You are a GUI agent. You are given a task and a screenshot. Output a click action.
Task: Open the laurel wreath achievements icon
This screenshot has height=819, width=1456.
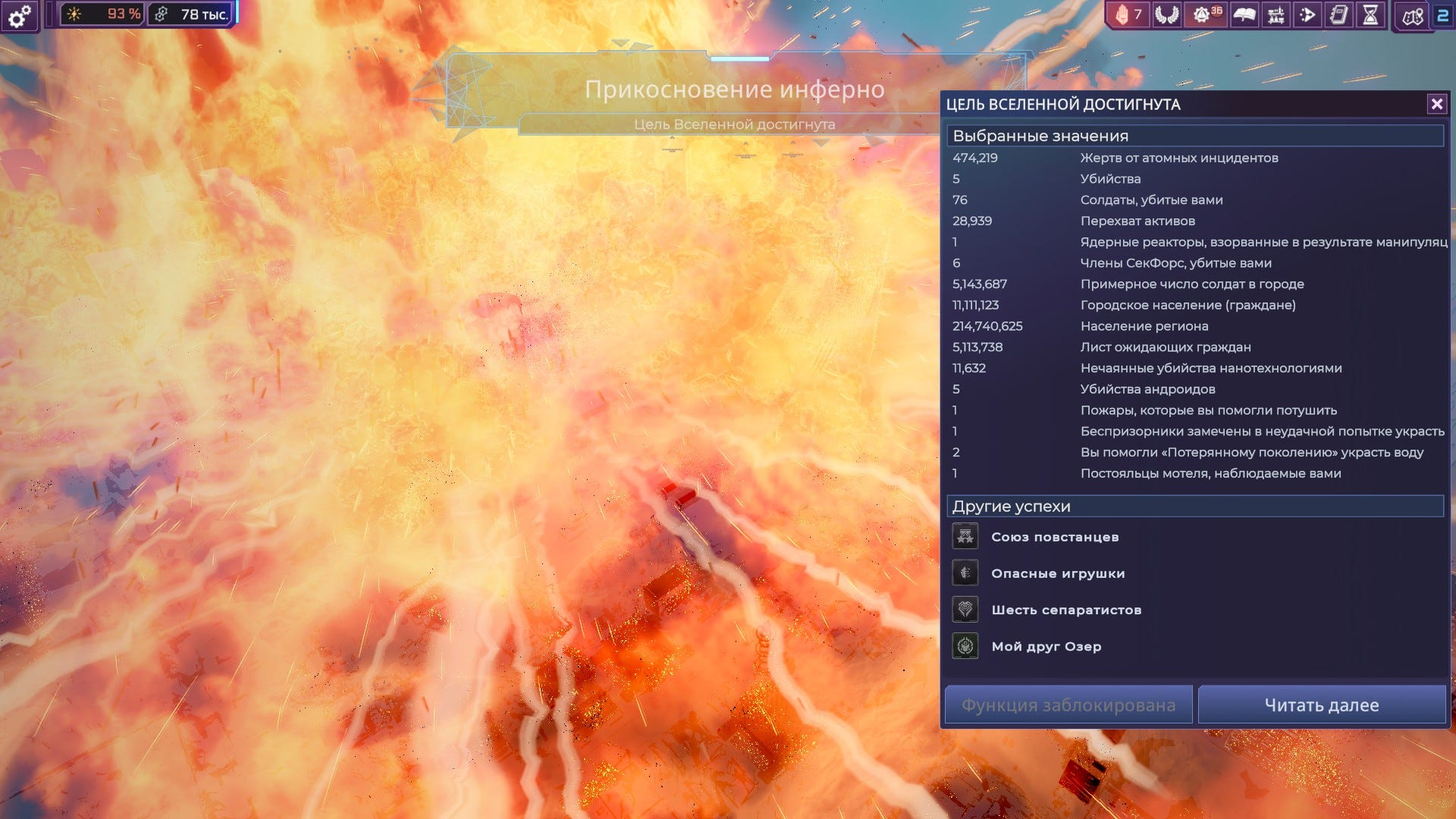click(1166, 14)
